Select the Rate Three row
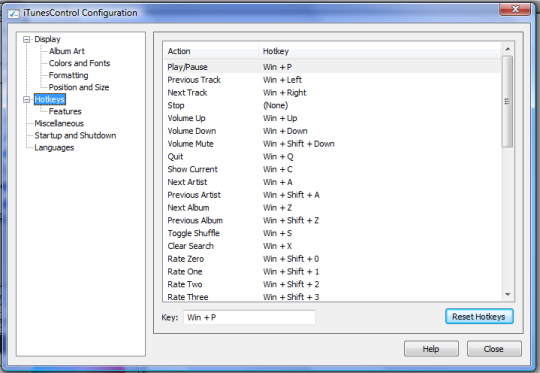Screen dimensions: 540x373 [x=332, y=297]
